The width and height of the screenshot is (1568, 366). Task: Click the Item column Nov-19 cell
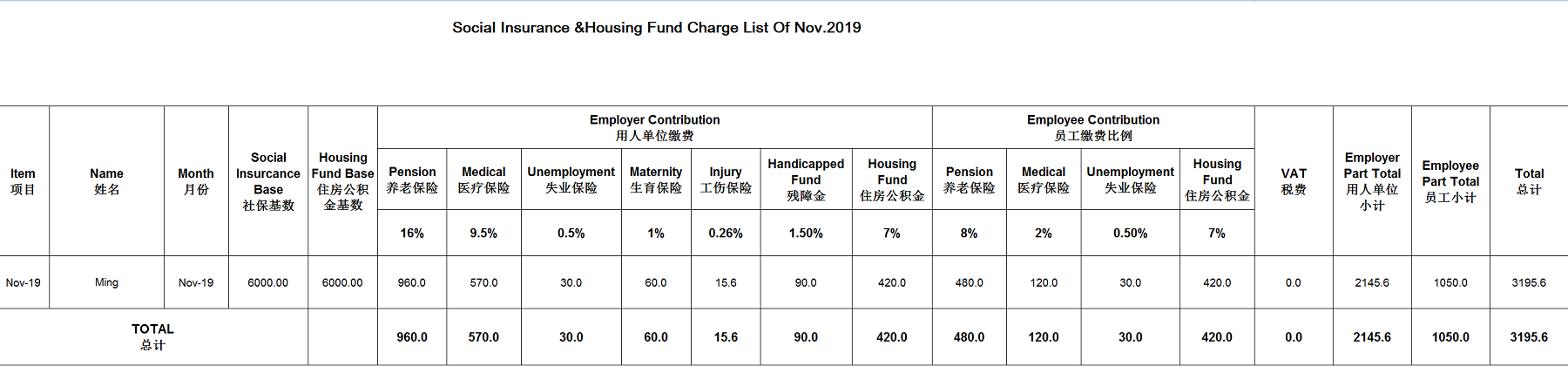(x=24, y=282)
